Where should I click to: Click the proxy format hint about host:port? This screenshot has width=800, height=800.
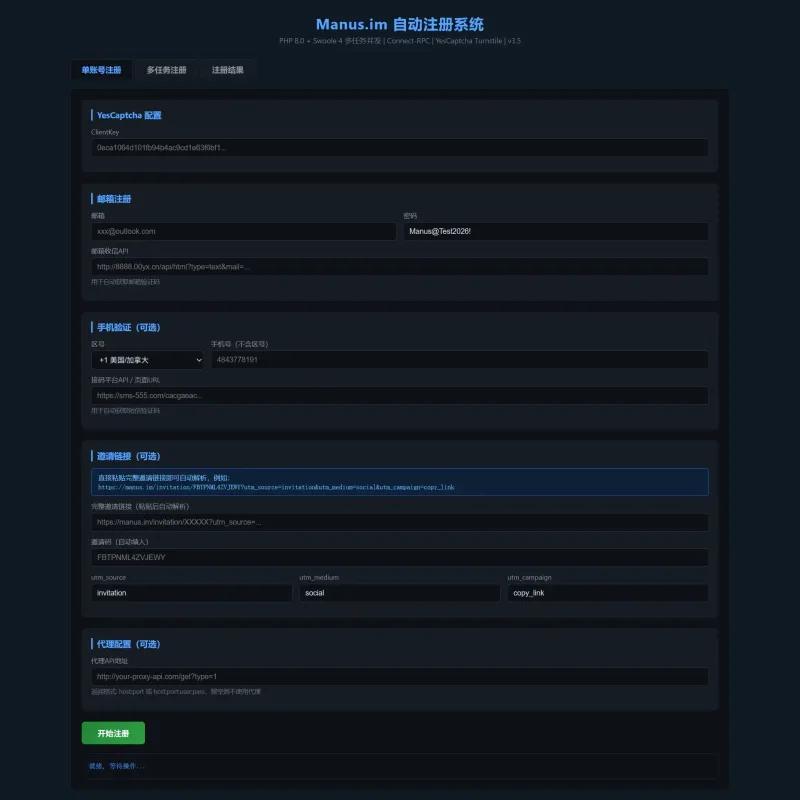coord(176,692)
